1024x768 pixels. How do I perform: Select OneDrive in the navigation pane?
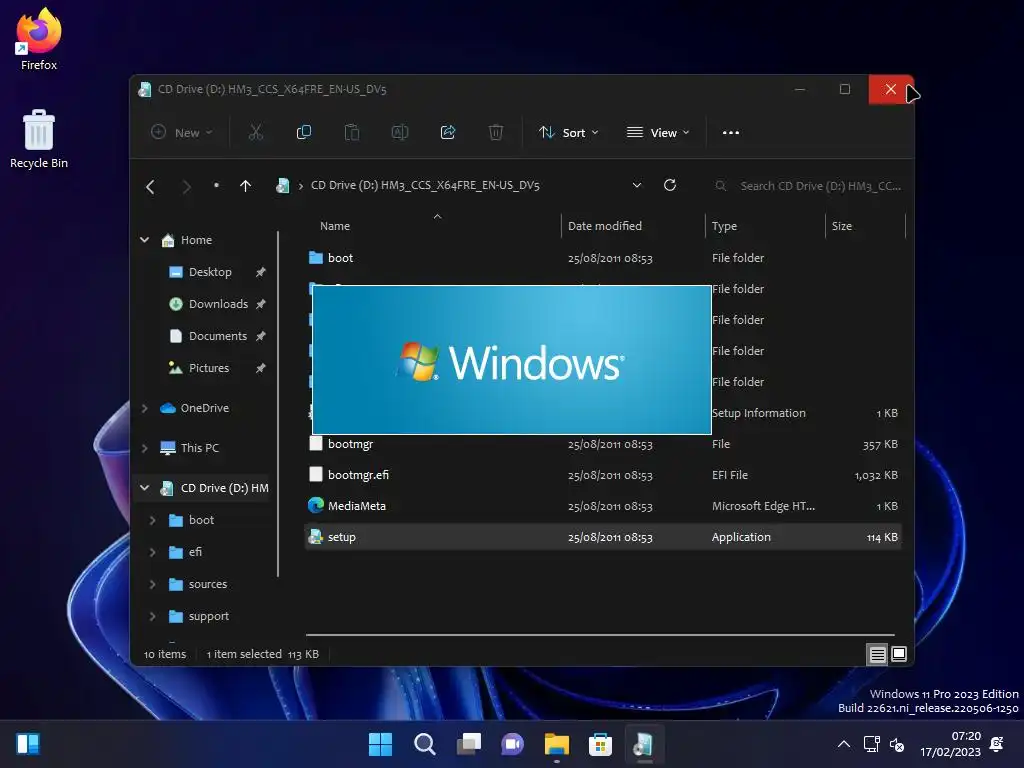click(204, 408)
